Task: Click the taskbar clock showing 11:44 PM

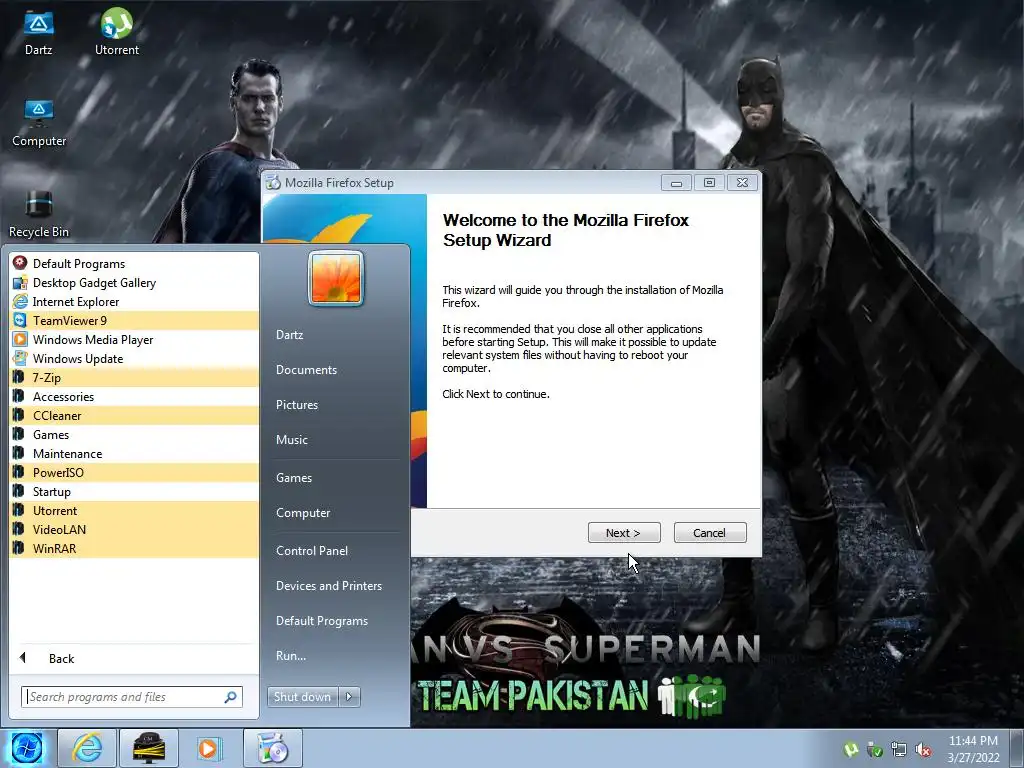Action: click(x=973, y=749)
